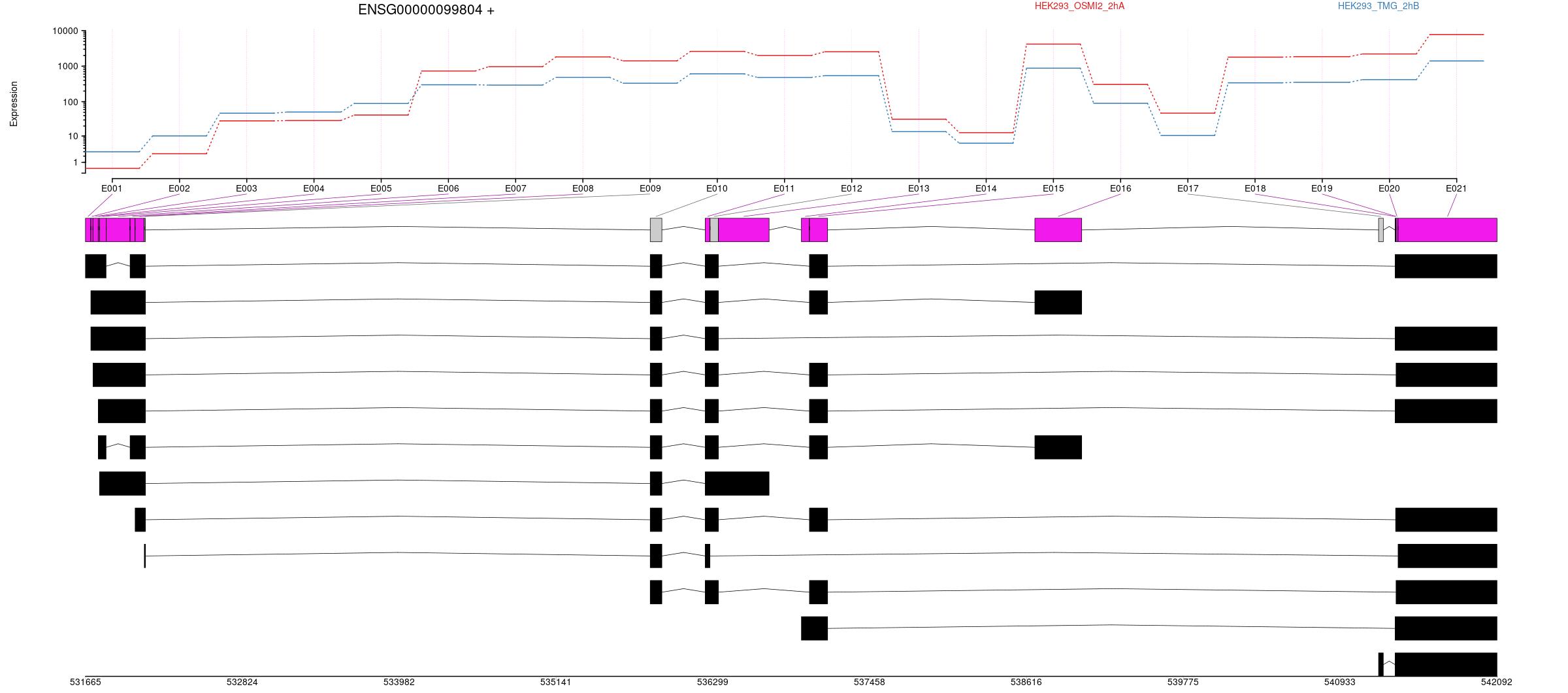Click exon label E019

(x=1322, y=189)
